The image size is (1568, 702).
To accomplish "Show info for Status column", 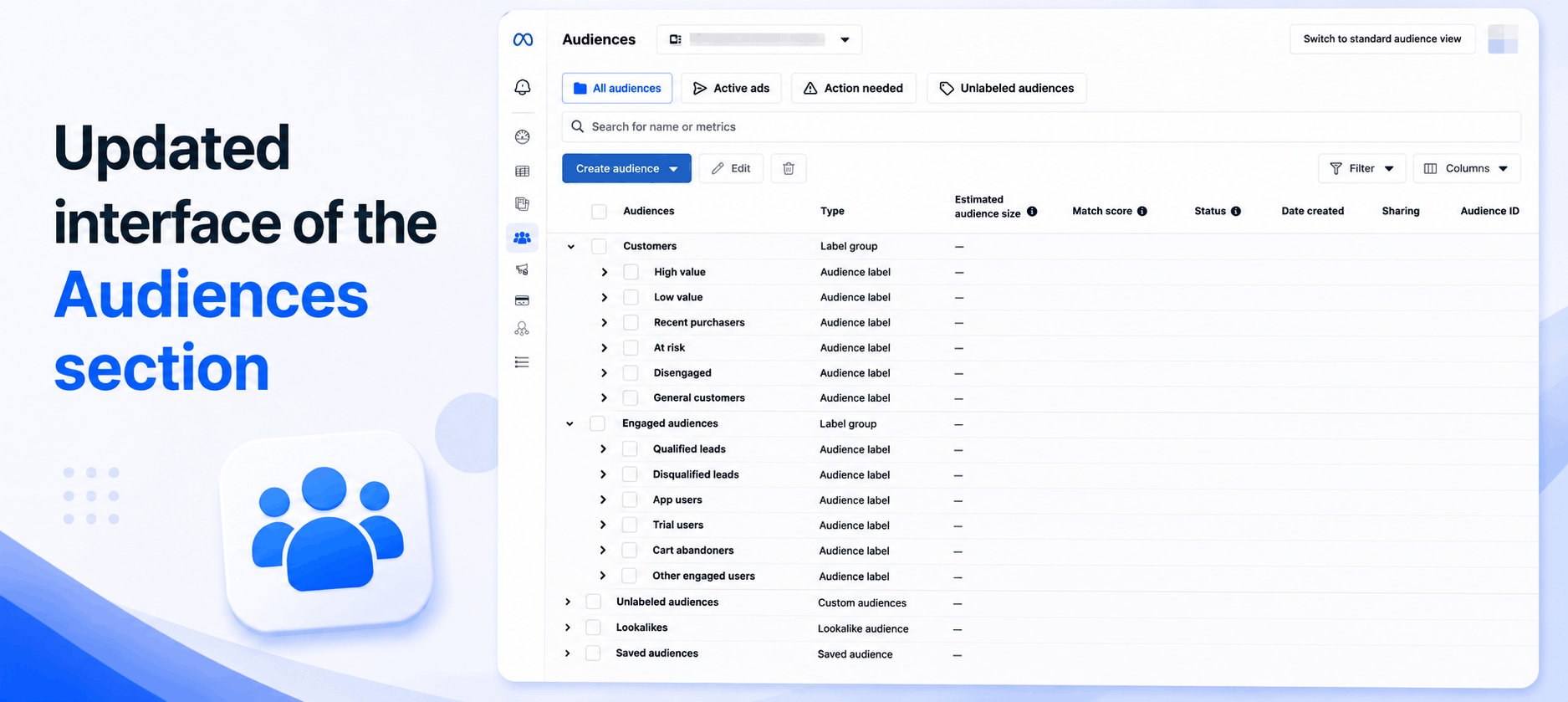I will 1236,212.
